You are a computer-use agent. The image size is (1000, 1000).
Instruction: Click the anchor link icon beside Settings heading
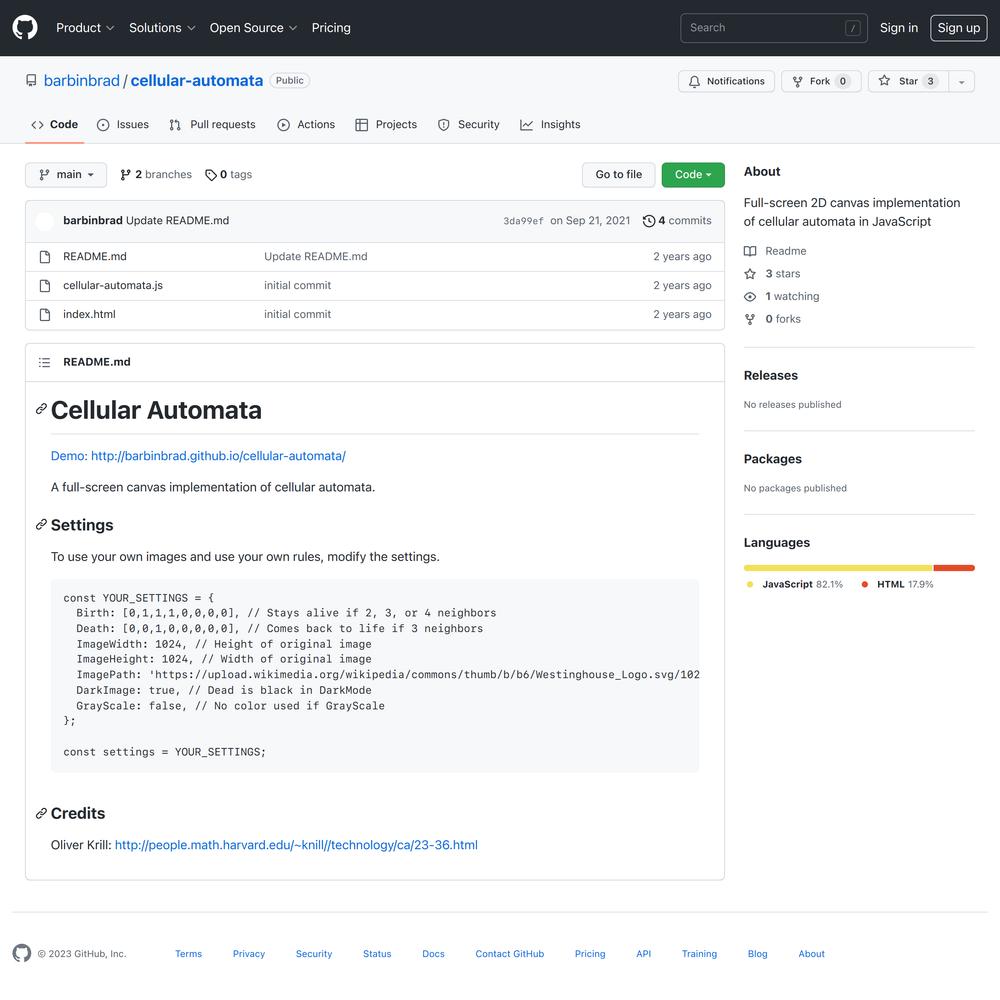tap(41, 524)
